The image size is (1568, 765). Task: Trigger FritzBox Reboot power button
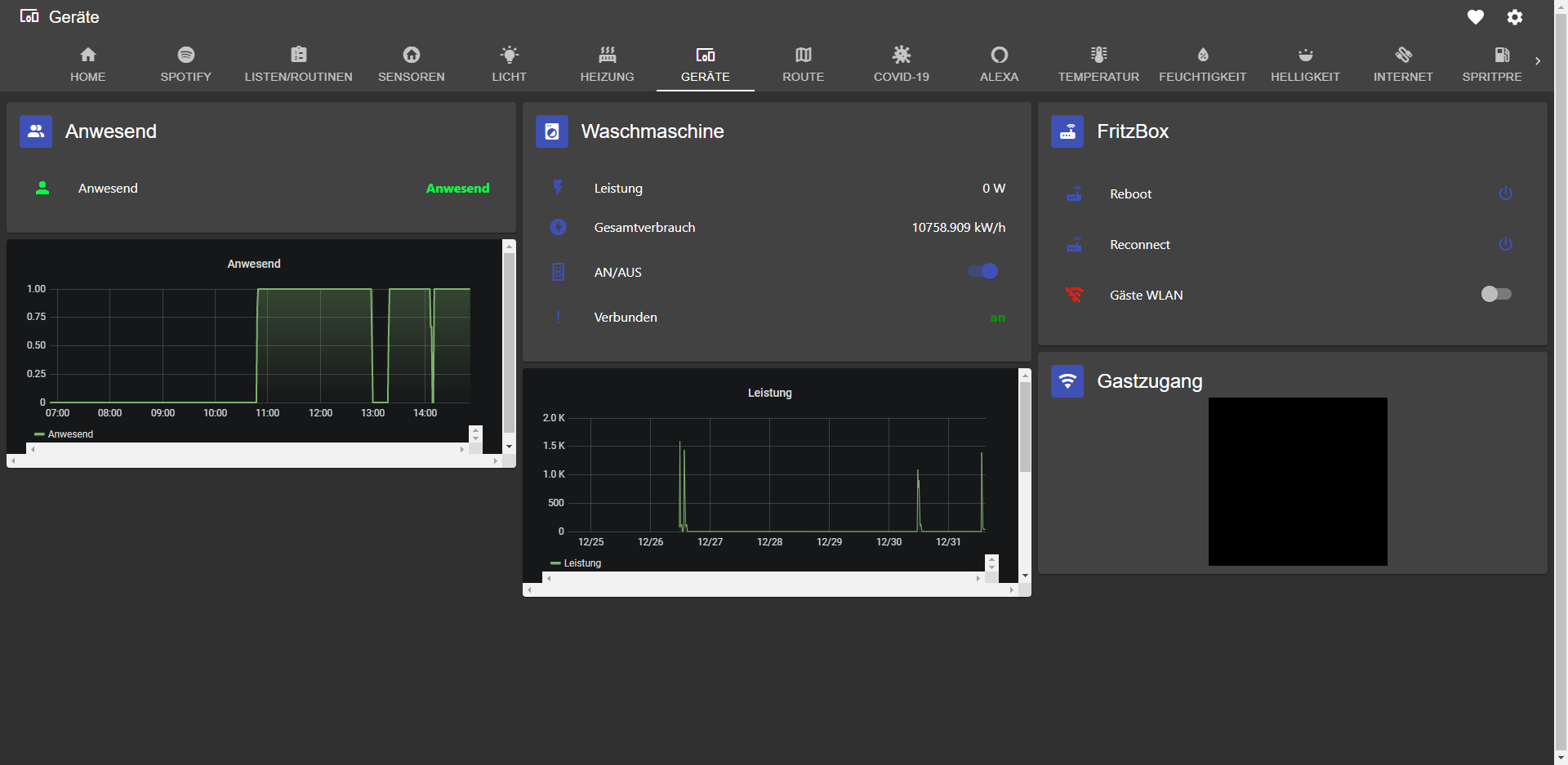1506,193
